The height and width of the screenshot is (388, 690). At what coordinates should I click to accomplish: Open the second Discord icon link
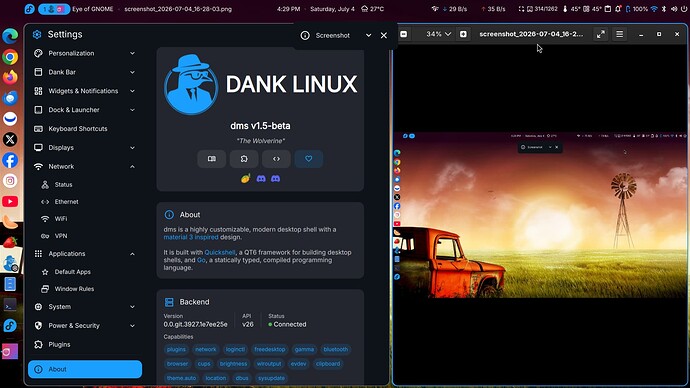(x=275, y=179)
